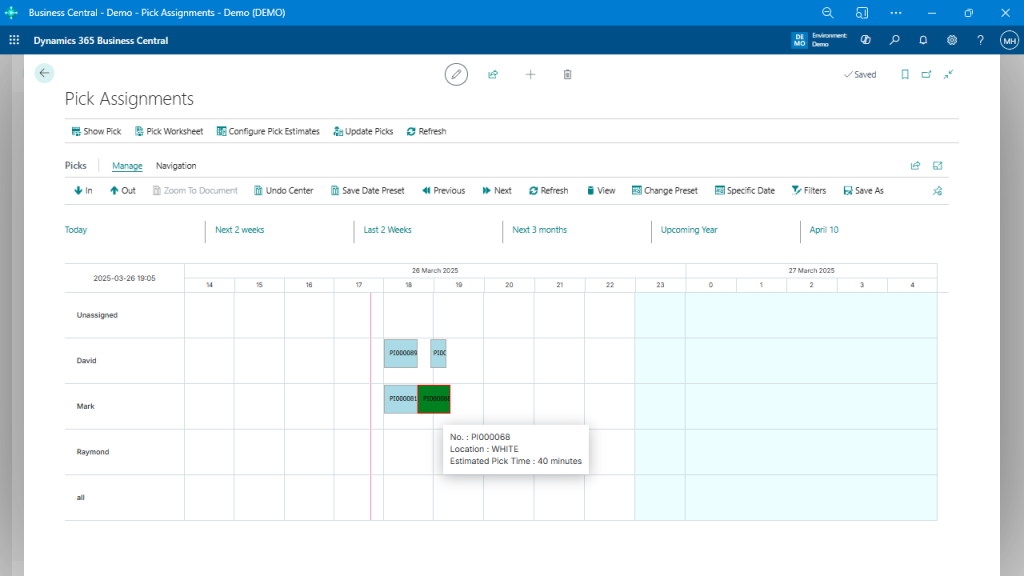Viewport: 1024px width, 576px height.
Task: Select the PI000068 bar in Mark's row
Action: point(433,399)
